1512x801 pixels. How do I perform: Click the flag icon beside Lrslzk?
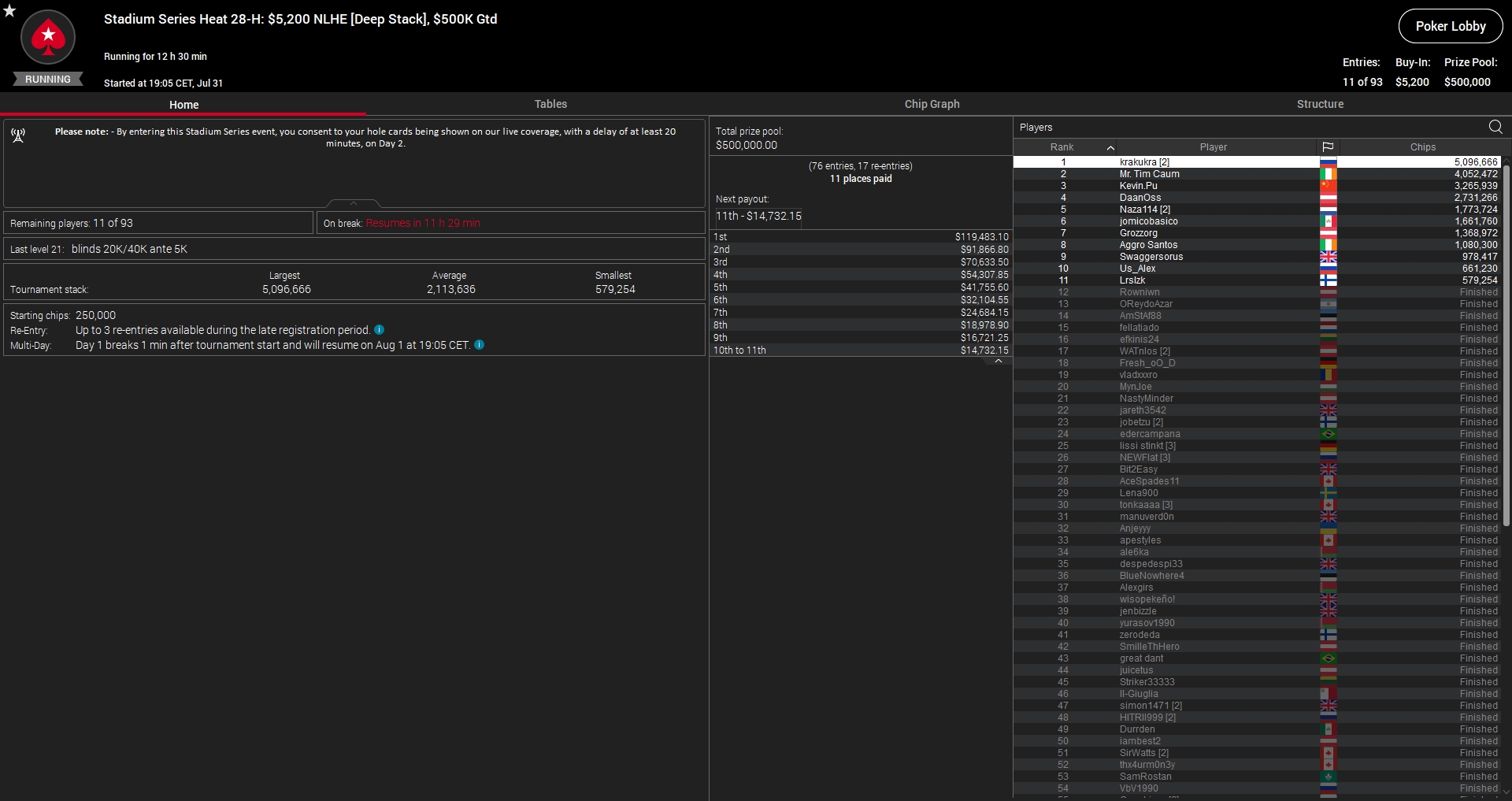click(x=1329, y=280)
